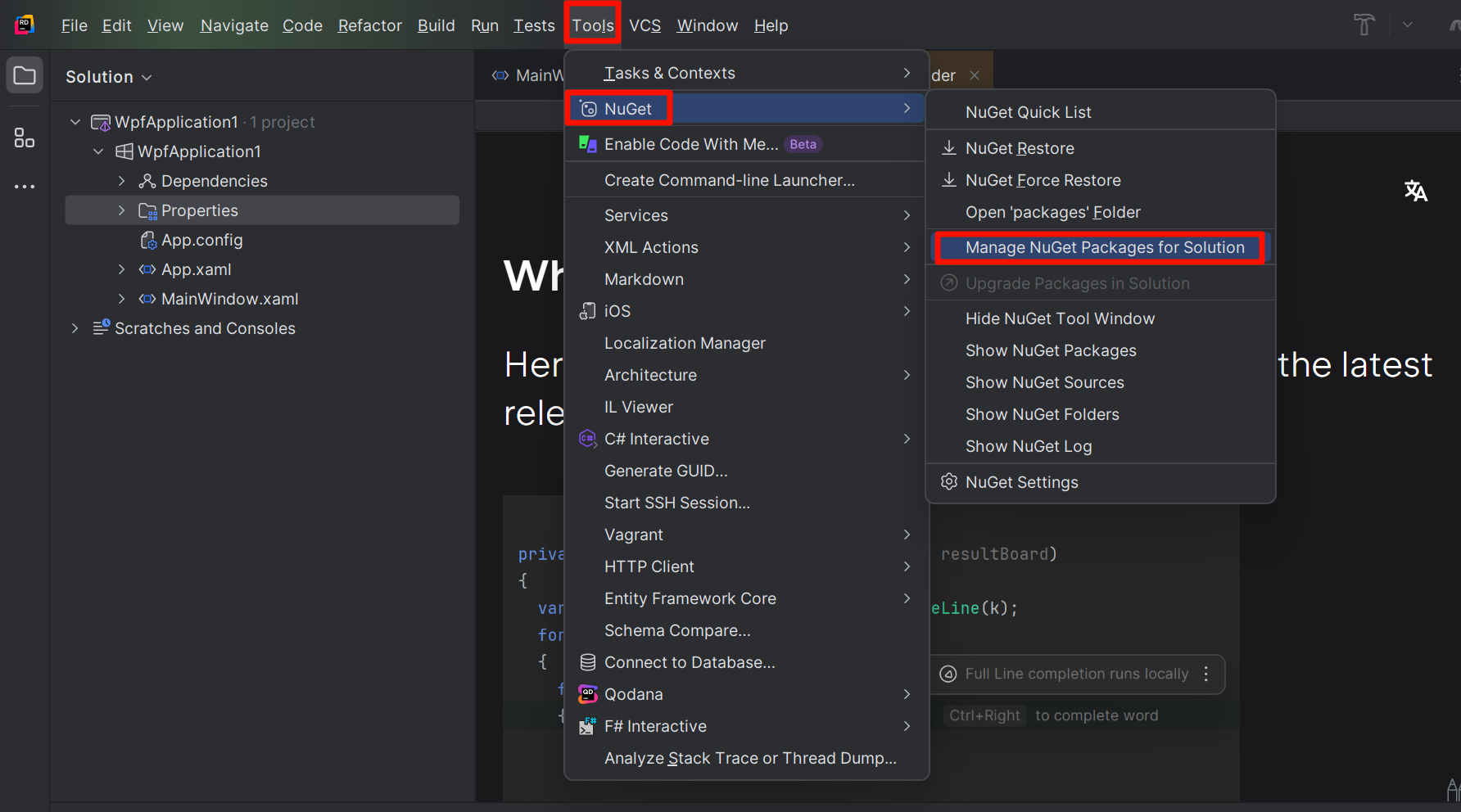
Task: Open the Solution view dropdown
Action: click(x=109, y=77)
